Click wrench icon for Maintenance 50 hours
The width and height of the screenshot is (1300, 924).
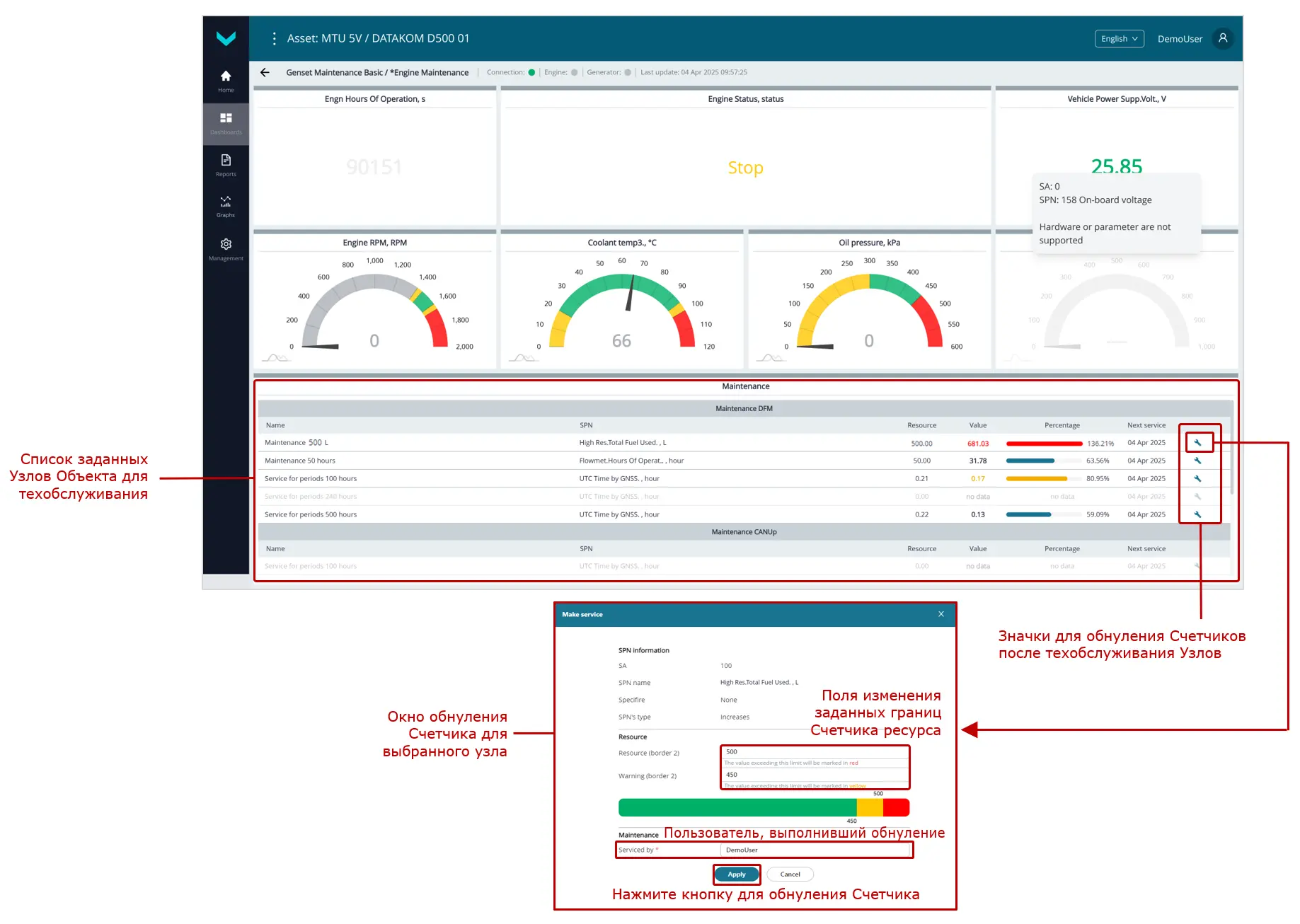pyautogui.click(x=1197, y=461)
